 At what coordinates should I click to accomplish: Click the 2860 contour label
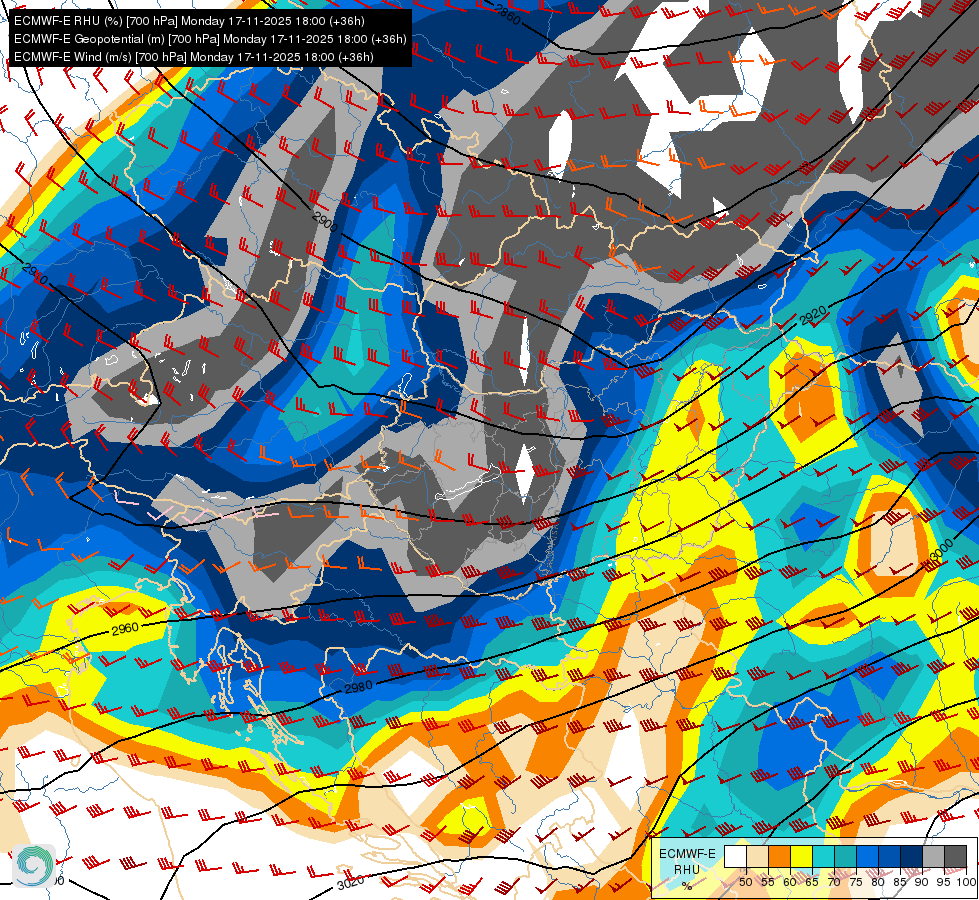(507, 14)
